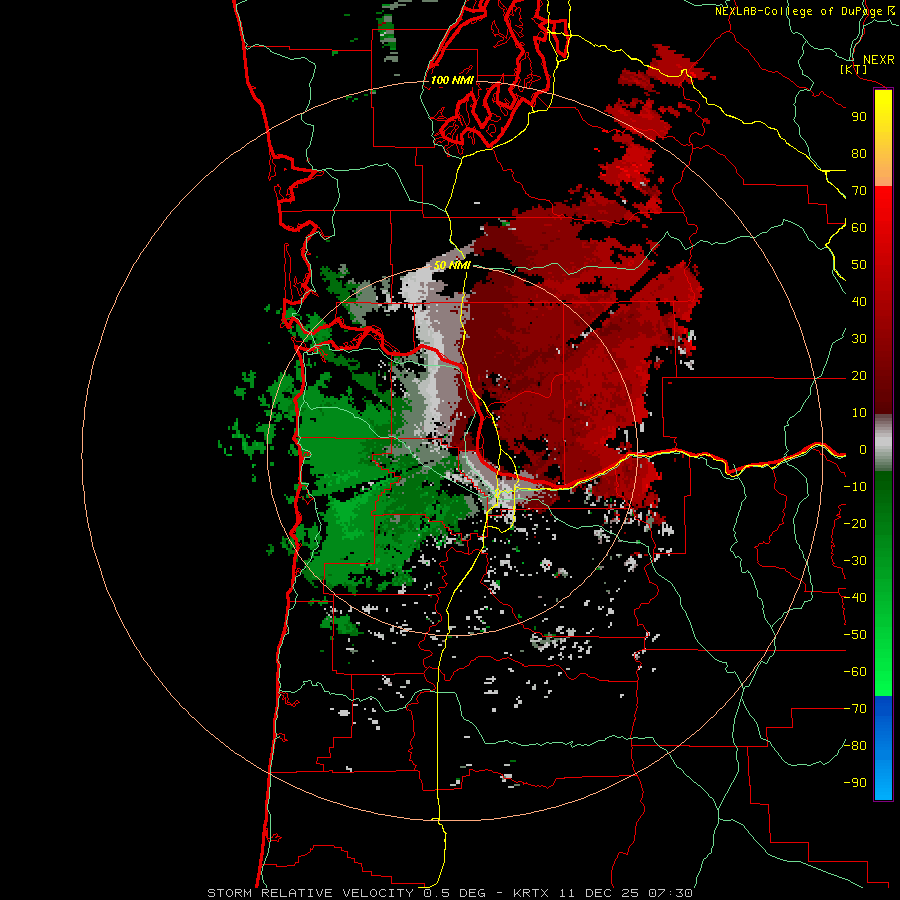Click the 0 value on the velocity scale
The height and width of the screenshot is (900, 900).
point(863,450)
